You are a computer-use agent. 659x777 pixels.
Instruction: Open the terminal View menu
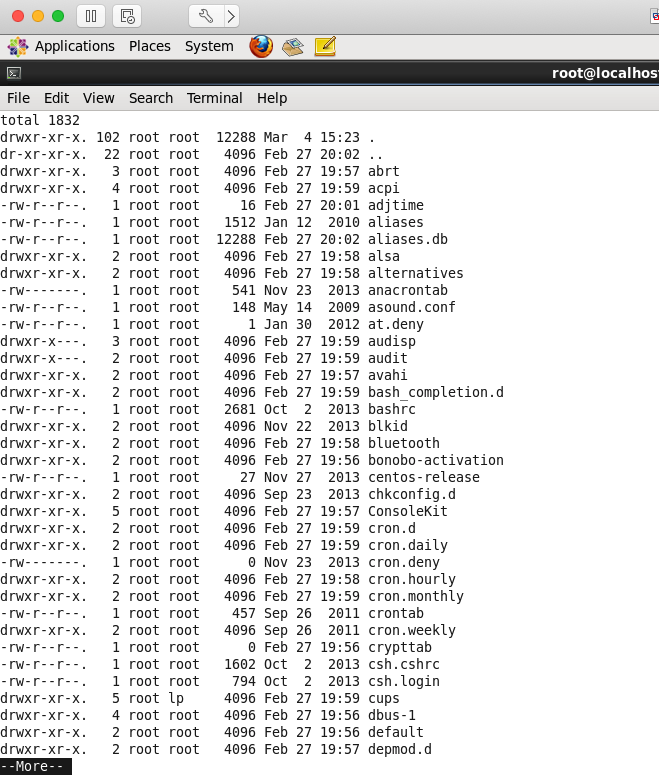click(x=99, y=98)
